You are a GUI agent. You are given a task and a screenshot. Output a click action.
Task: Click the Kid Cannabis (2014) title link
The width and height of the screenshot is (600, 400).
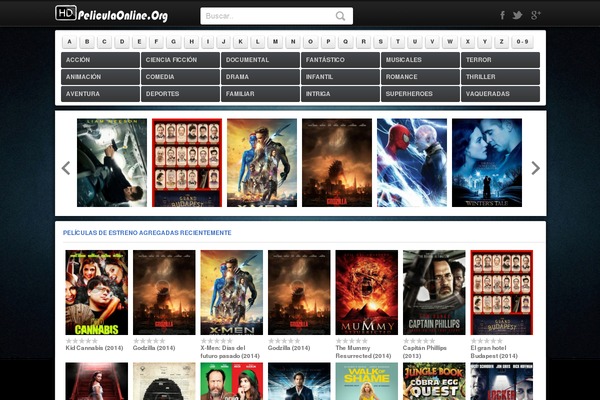[94, 348]
